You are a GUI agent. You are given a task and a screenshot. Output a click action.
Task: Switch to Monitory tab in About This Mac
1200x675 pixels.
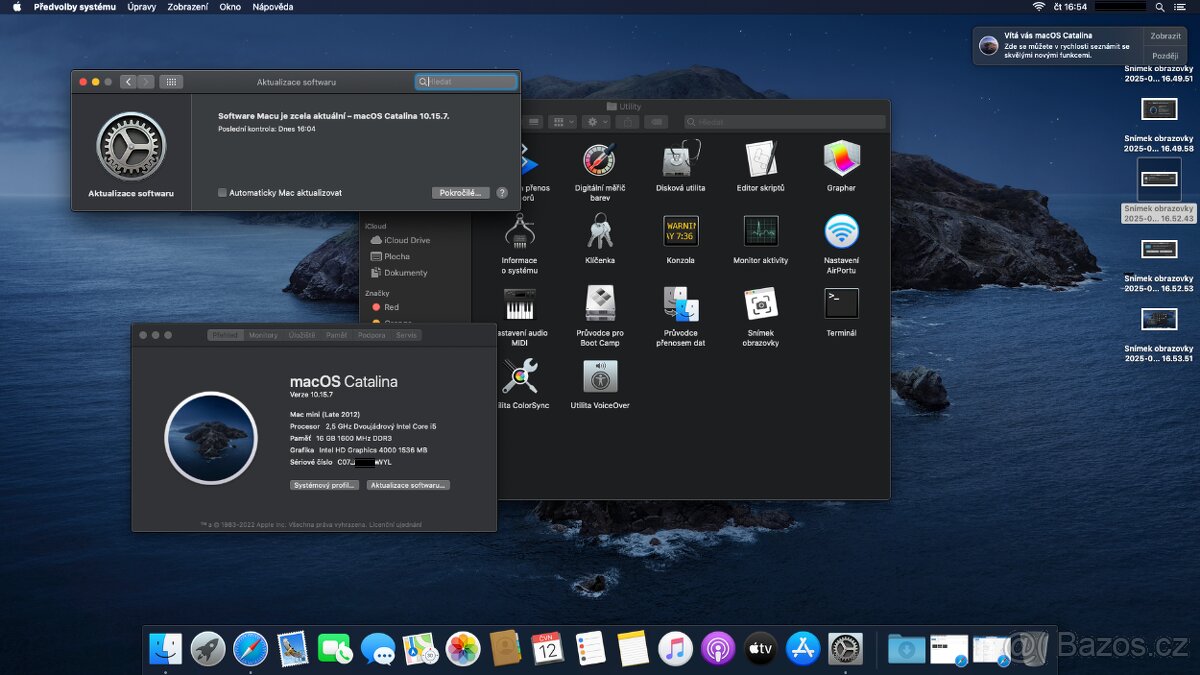coord(263,335)
